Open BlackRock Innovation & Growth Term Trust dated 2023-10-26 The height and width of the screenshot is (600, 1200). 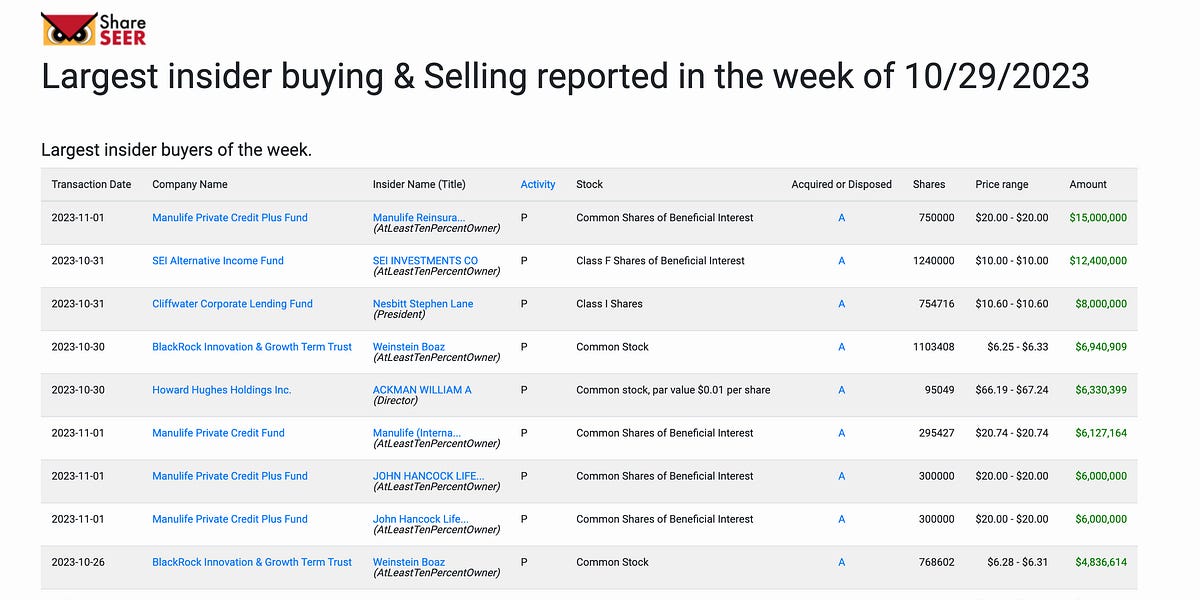pos(252,561)
